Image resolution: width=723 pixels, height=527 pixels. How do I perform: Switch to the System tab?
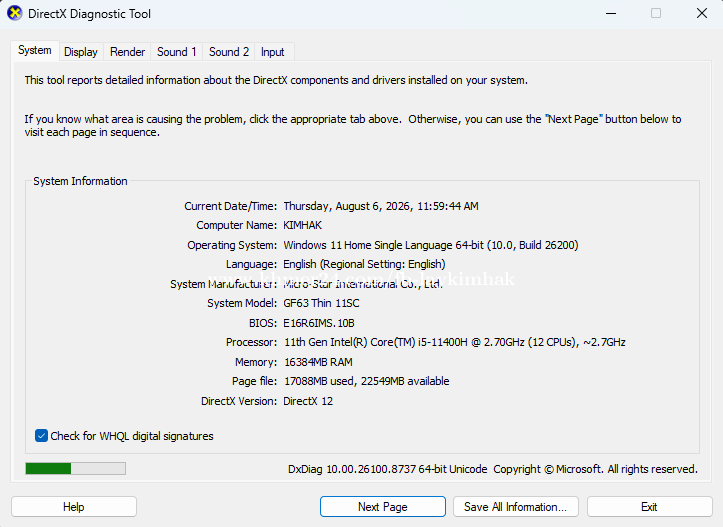click(35, 50)
